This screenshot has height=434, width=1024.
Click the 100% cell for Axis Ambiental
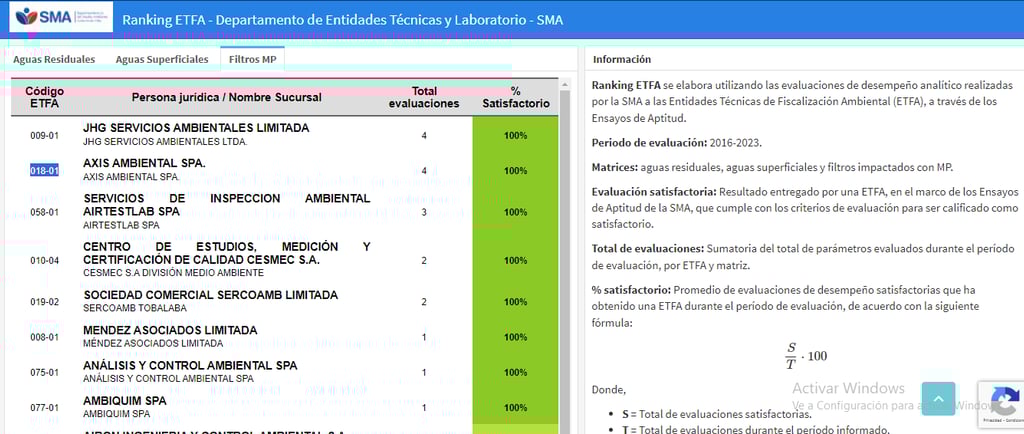[x=515, y=171]
